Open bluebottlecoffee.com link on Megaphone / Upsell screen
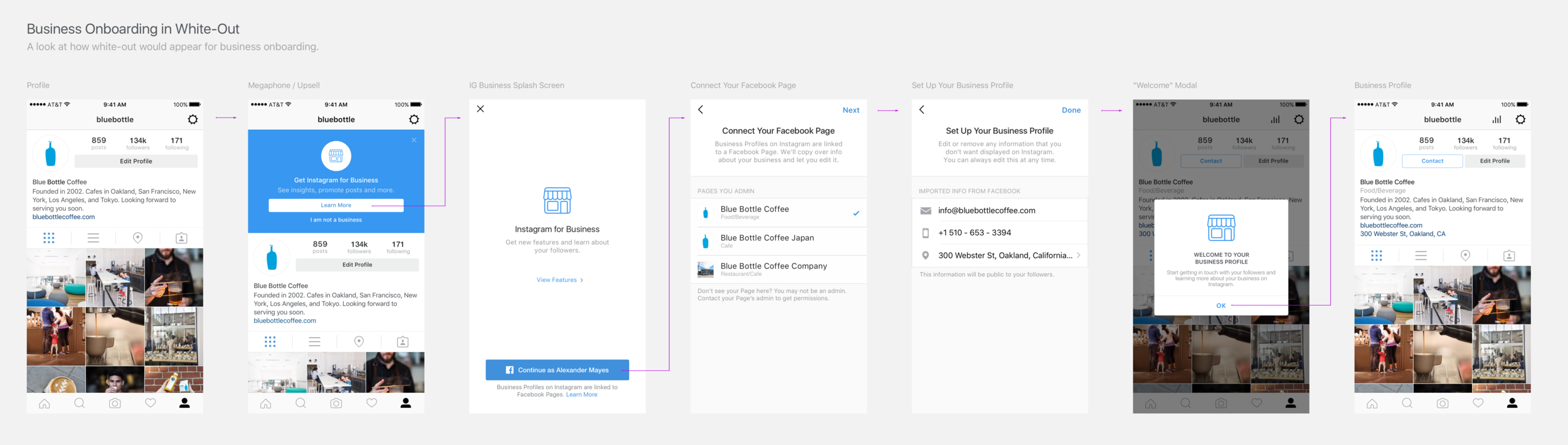This screenshot has height=445, width=1568. tap(285, 321)
